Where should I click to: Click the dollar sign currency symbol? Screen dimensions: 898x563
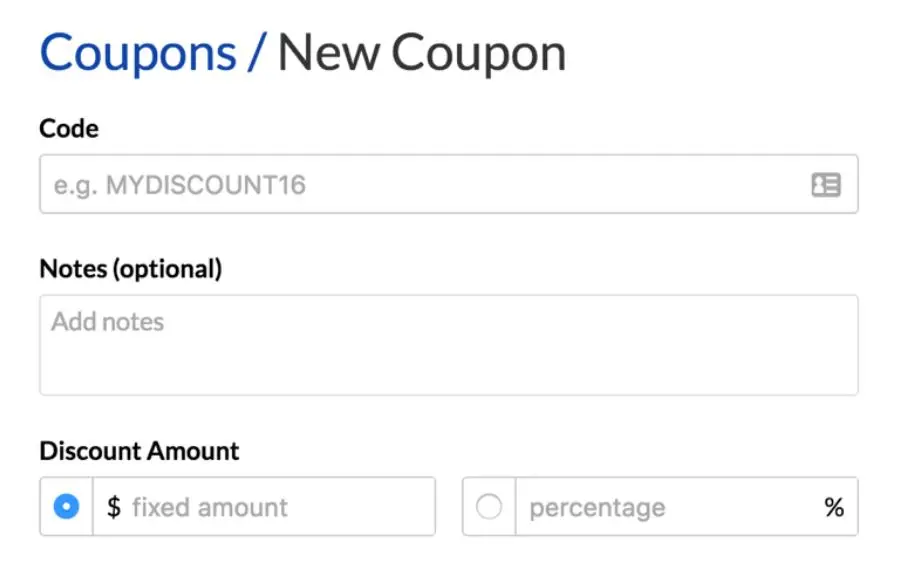114,507
